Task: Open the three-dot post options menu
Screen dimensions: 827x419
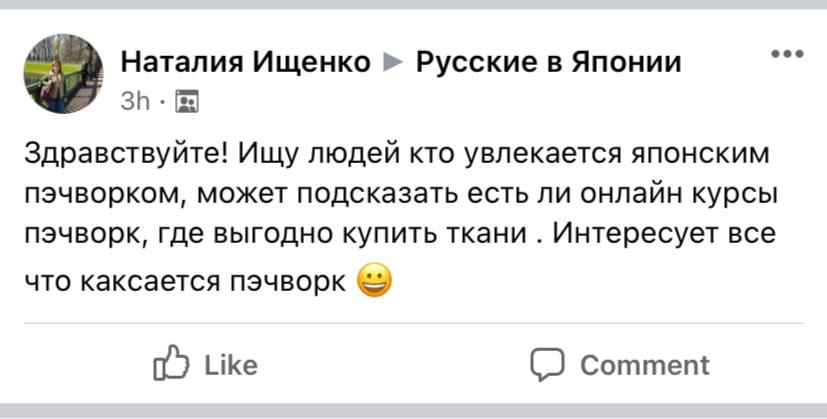Action: point(788,54)
